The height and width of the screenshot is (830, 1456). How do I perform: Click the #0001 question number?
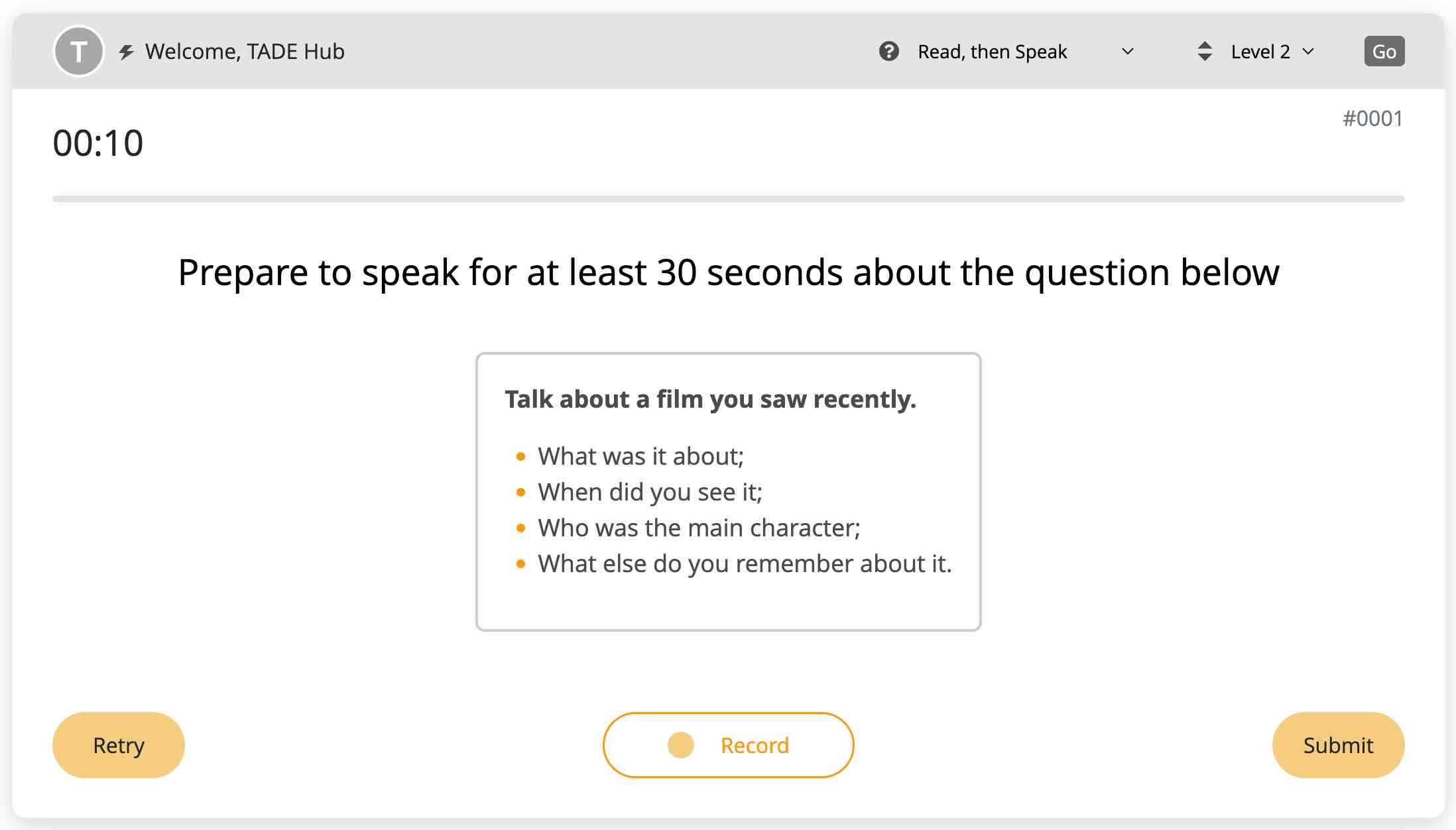pyautogui.click(x=1372, y=119)
